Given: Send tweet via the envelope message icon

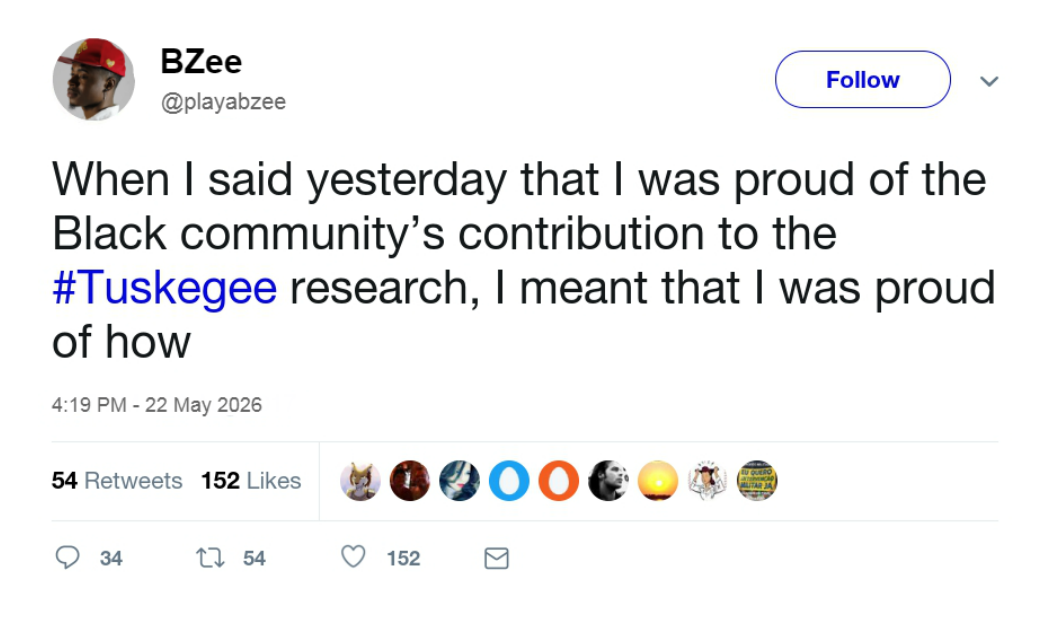Looking at the screenshot, I should [x=496, y=558].
